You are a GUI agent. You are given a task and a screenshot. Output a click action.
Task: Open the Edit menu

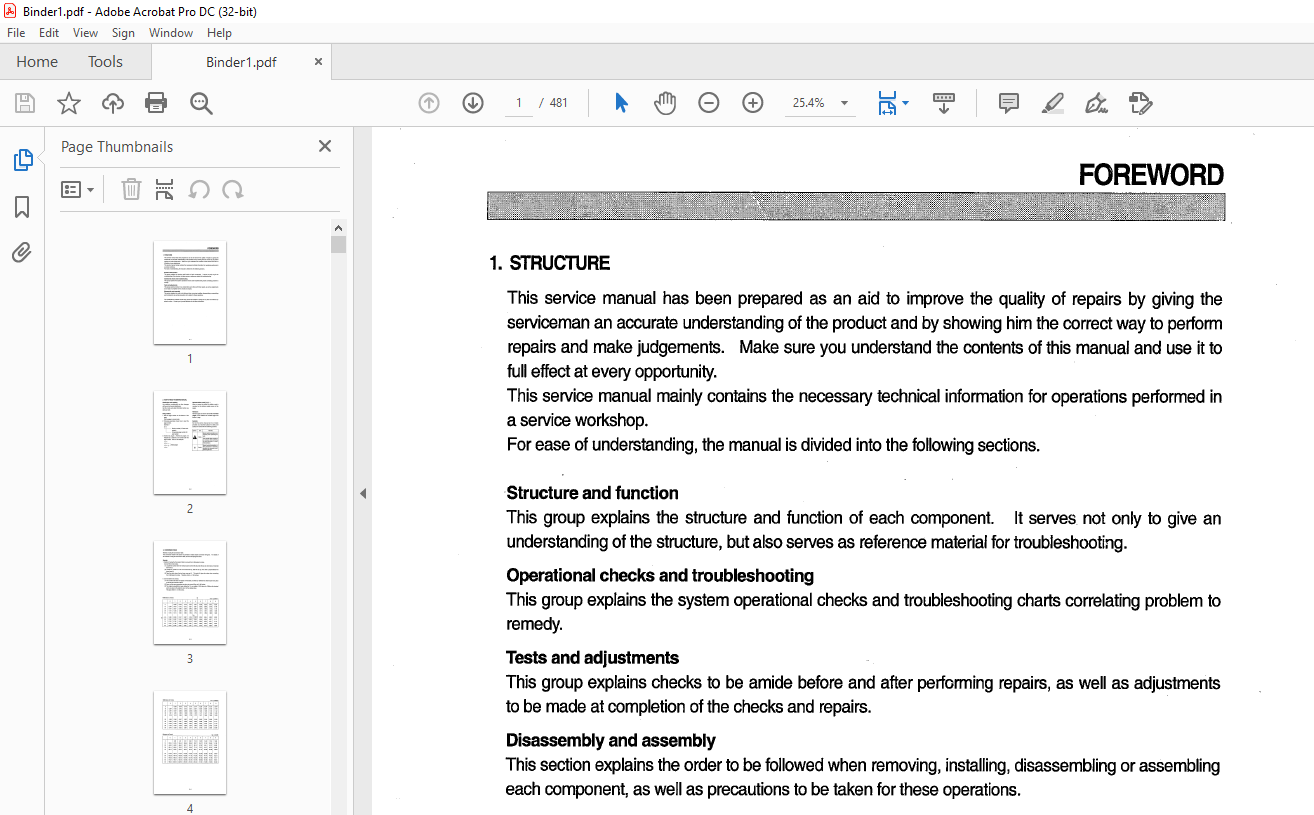tap(49, 33)
